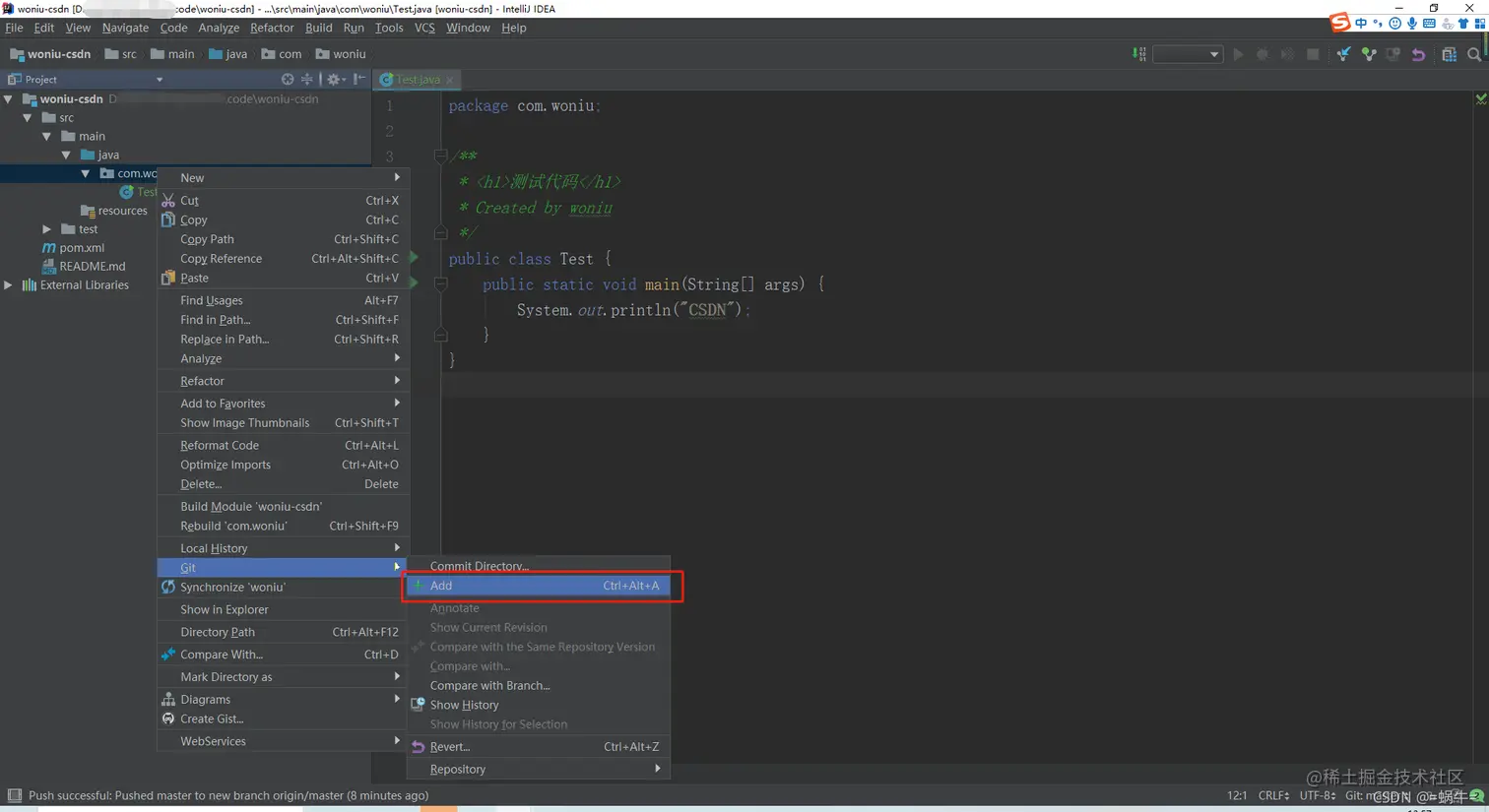Choose Create Gist...
The image size is (1489, 812).
pyautogui.click(x=284, y=719)
